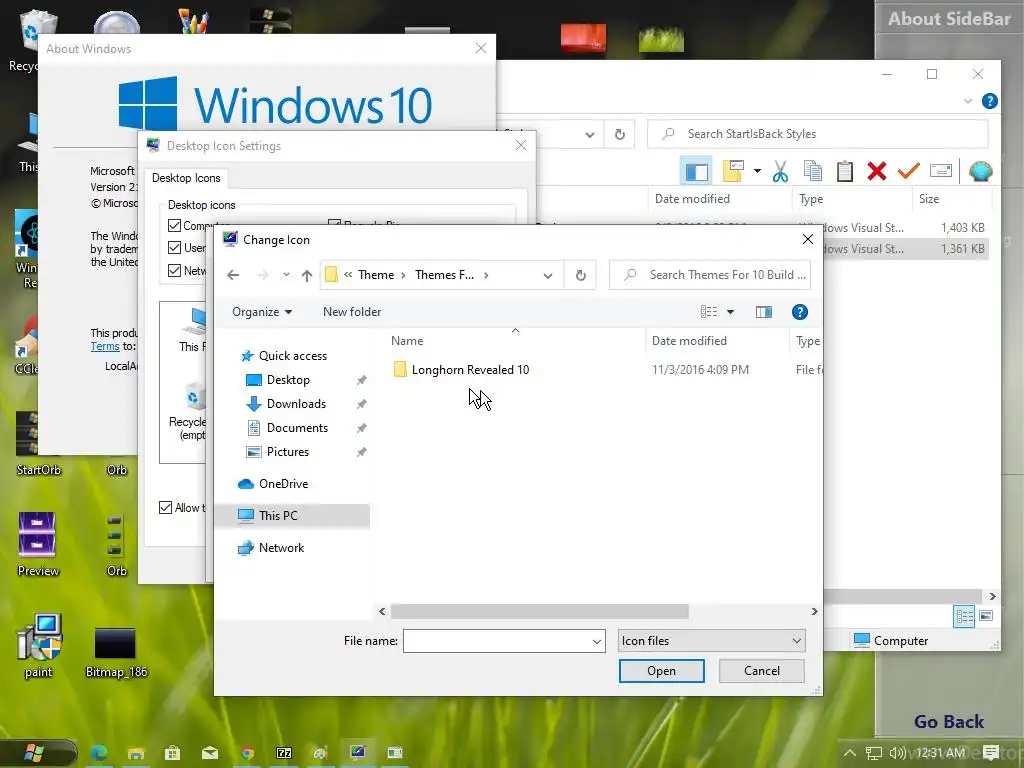Open Microsoft Edge from the taskbar

(x=99, y=753)
